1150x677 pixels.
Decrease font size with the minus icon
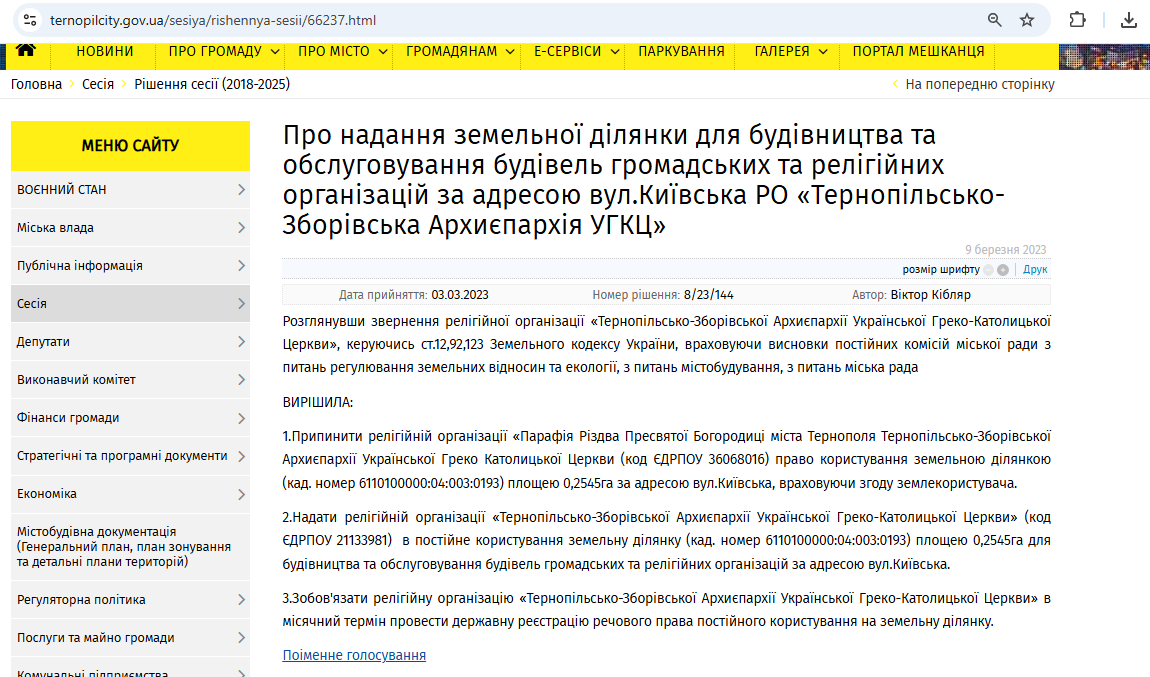pyautogui.click(x=989, y=270)
